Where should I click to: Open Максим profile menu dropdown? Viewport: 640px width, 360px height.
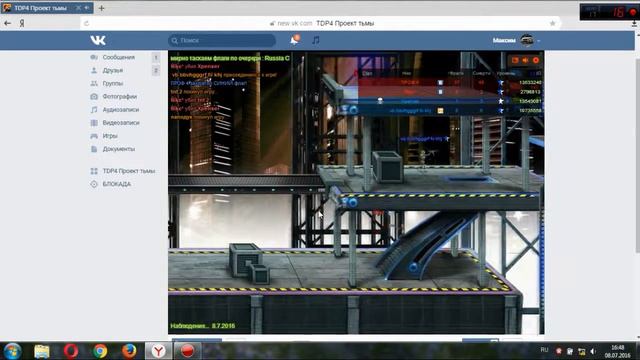click(x=516, y=40)
